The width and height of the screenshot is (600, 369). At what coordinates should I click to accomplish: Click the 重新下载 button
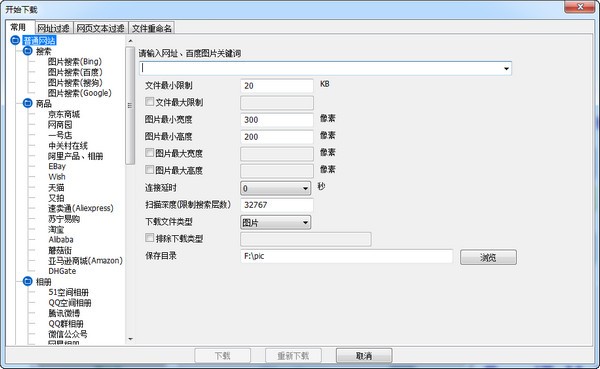point(293,356)
